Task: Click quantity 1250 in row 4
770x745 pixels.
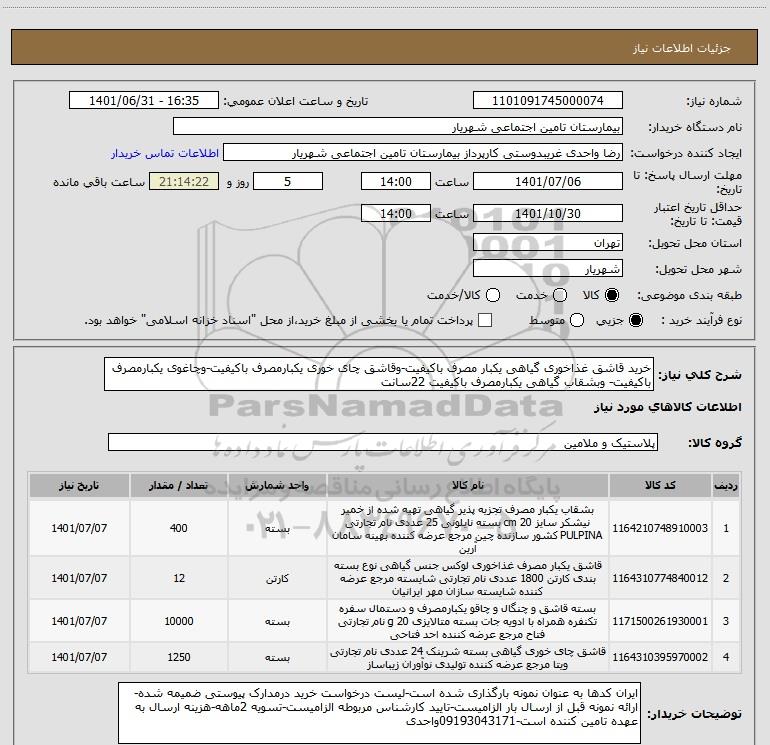Action: (x=179, y=657)
